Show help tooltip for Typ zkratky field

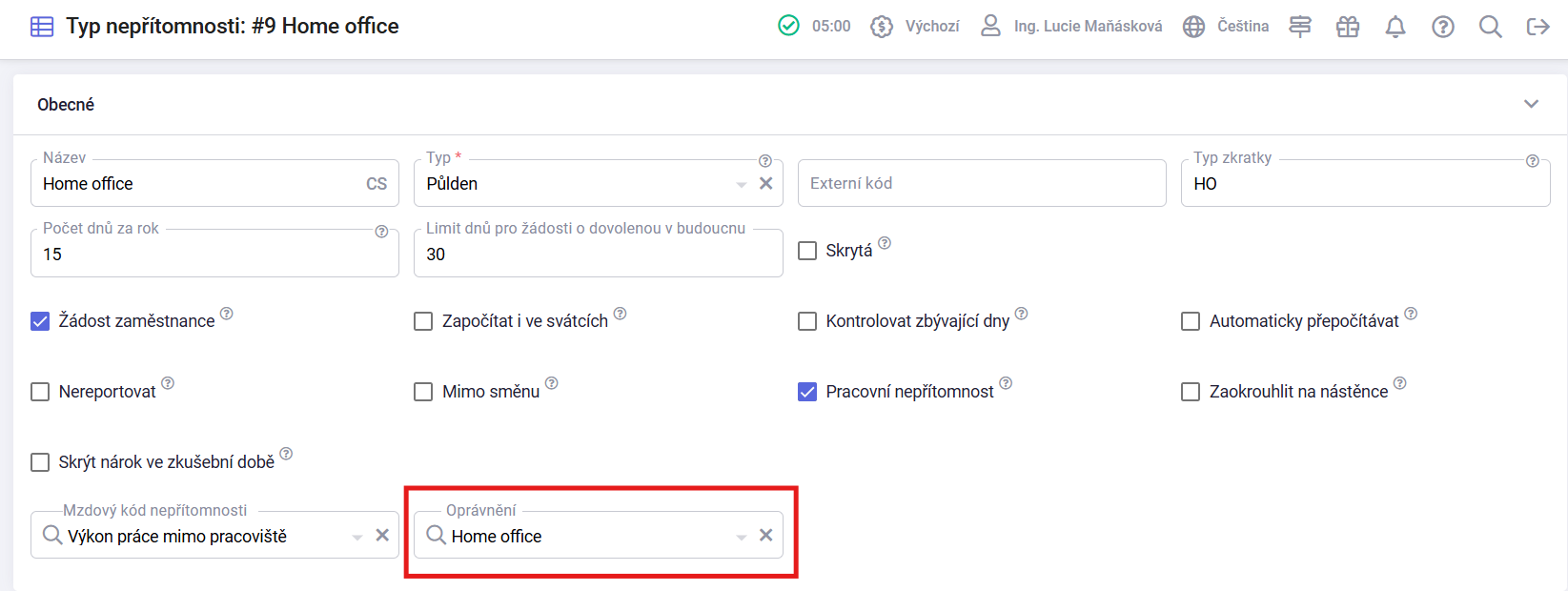click(1532, 161)
